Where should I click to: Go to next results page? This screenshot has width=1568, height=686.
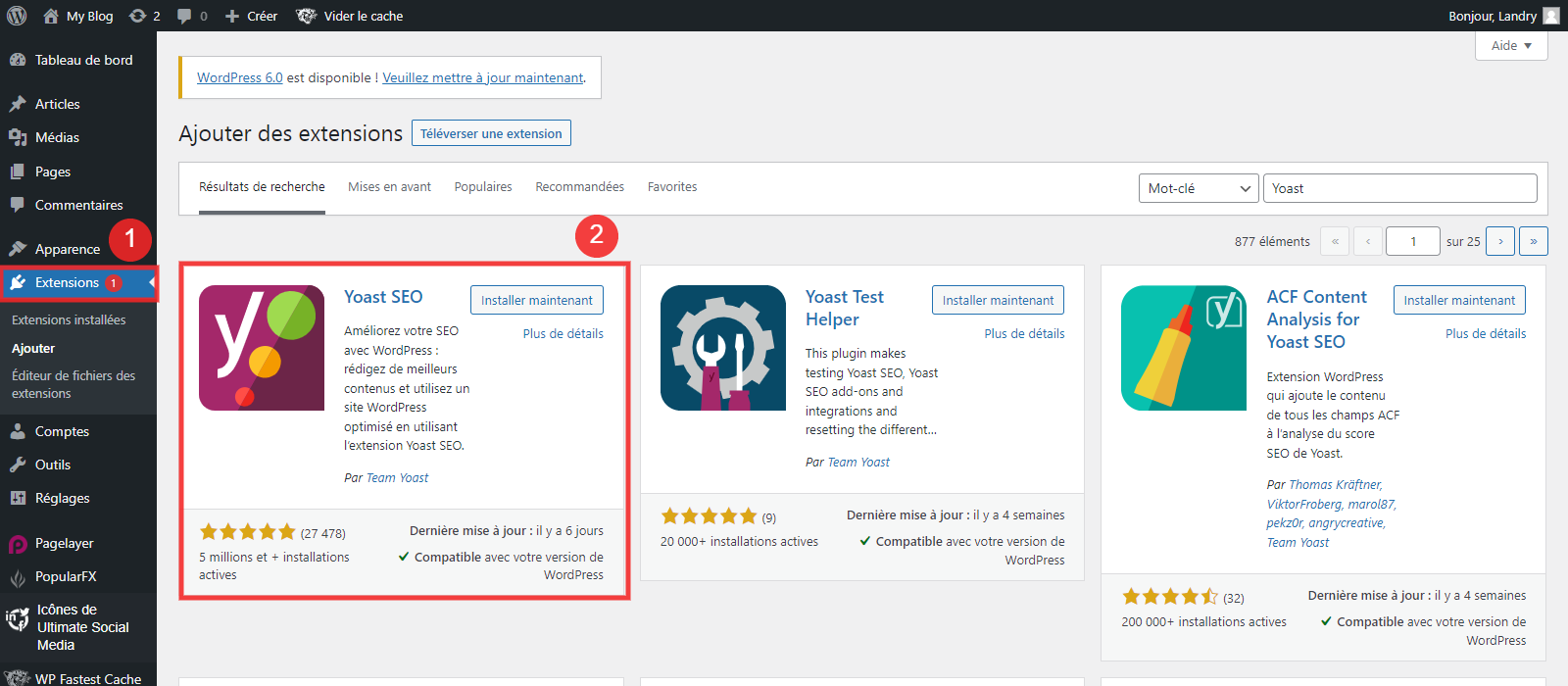1500,241
